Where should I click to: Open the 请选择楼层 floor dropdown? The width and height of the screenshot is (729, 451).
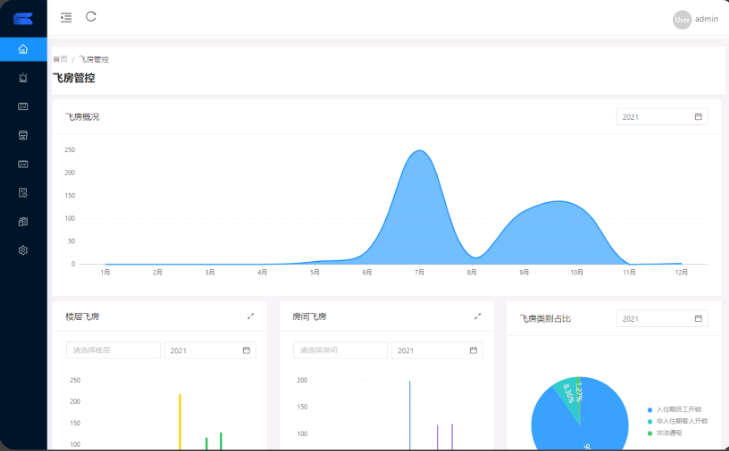pos(113,350)
